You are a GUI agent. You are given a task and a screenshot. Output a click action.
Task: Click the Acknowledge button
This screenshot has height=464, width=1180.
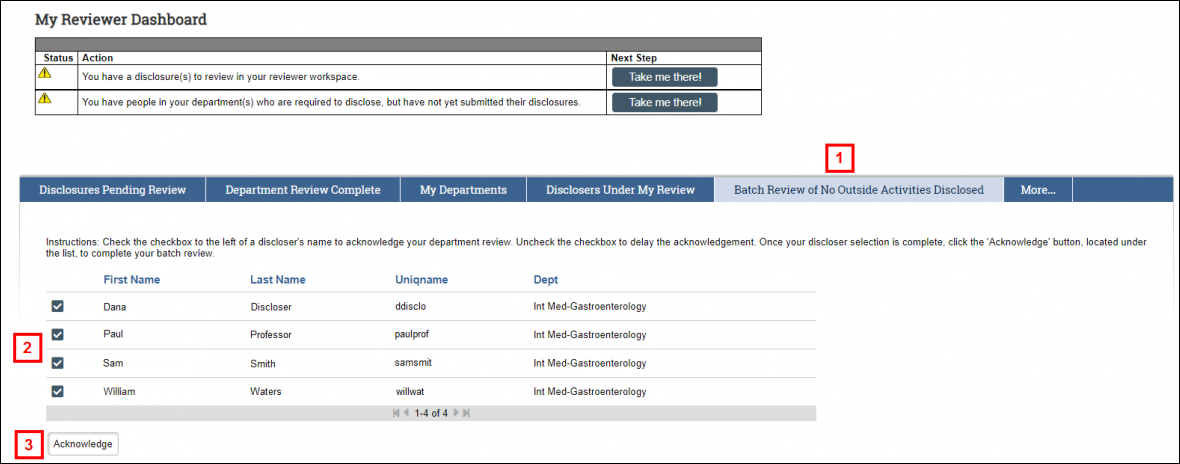tap(83, 444)
